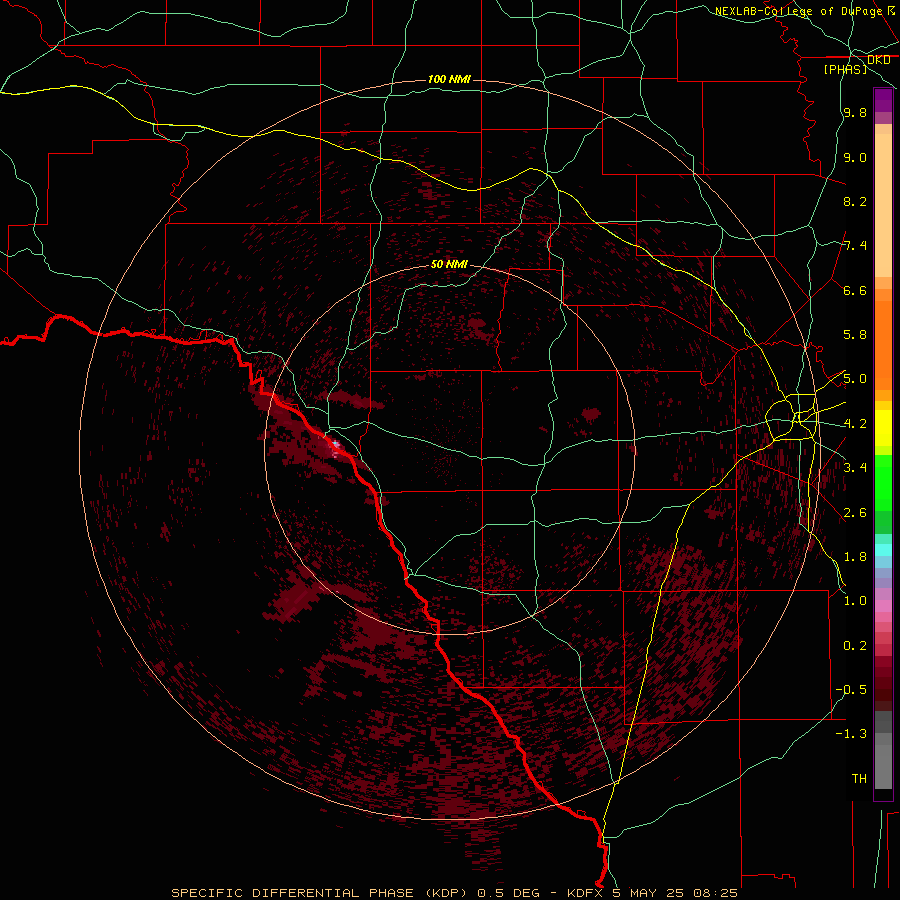Pick the purple top segment of color scale
900x900 pixels.
[x=883, y=100]
